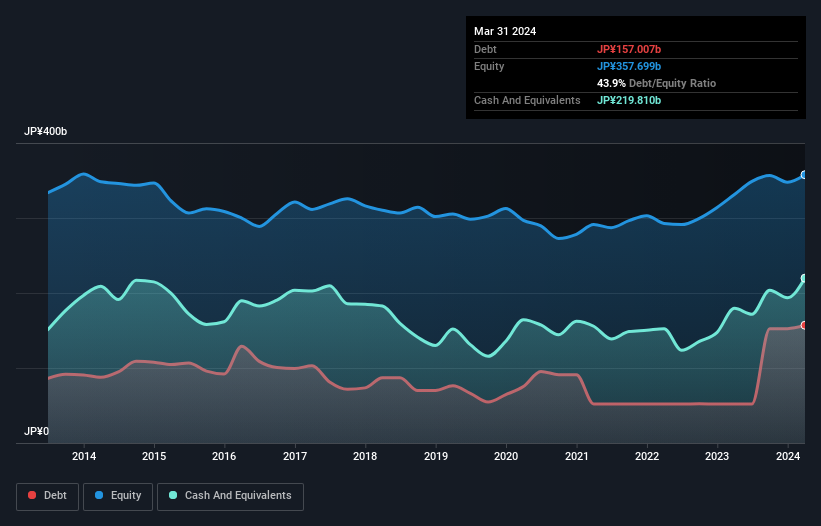Select the 2017 x-axis label

(295, 457)
